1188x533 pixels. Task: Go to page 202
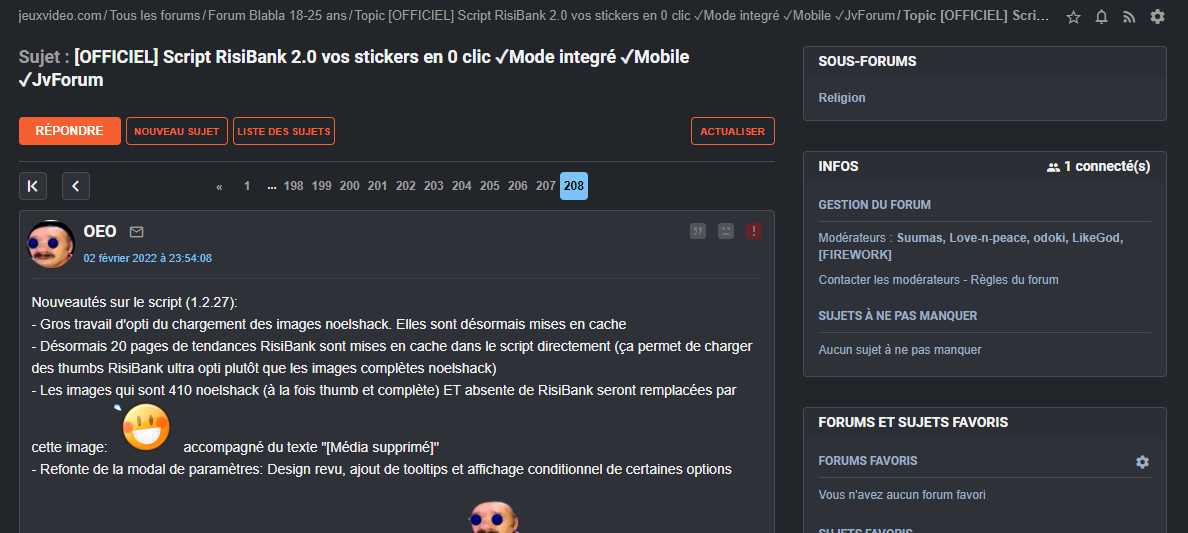(405, 186)
